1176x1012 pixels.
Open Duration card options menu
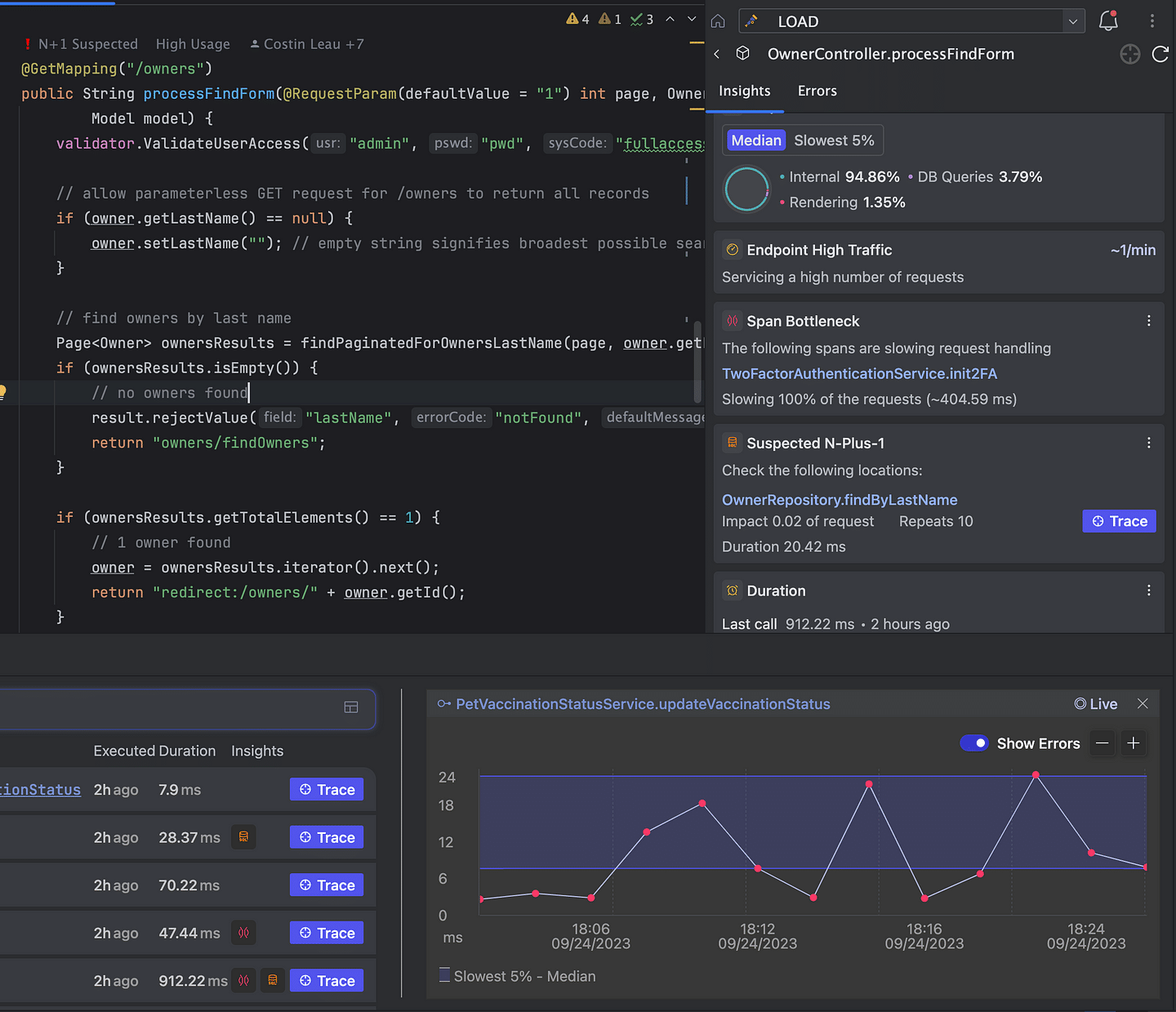click(1149, 591)
